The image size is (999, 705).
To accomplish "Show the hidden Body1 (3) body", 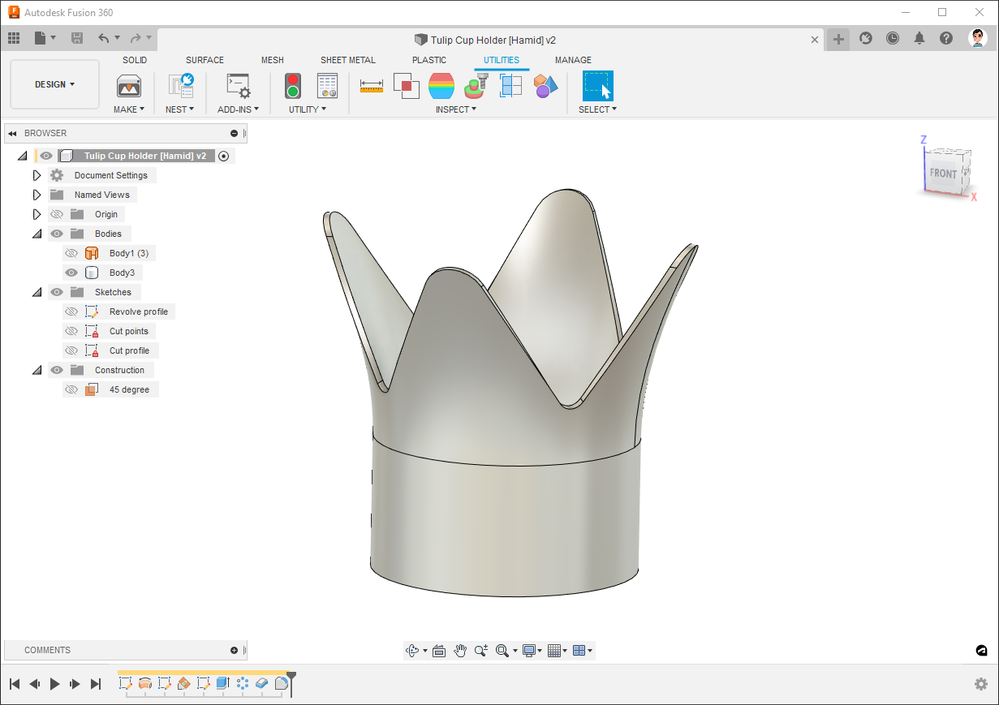I will coord(71,254).
